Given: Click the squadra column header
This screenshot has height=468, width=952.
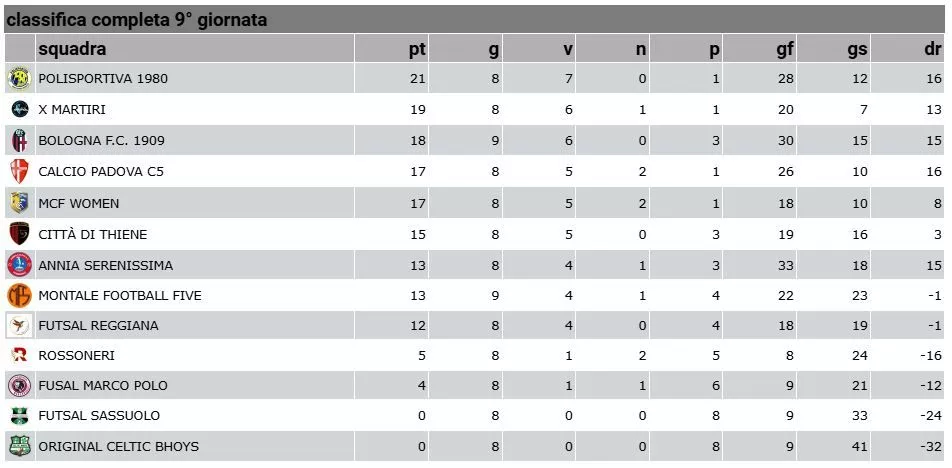Looking at the screenshot, I should tap(72, 49).
